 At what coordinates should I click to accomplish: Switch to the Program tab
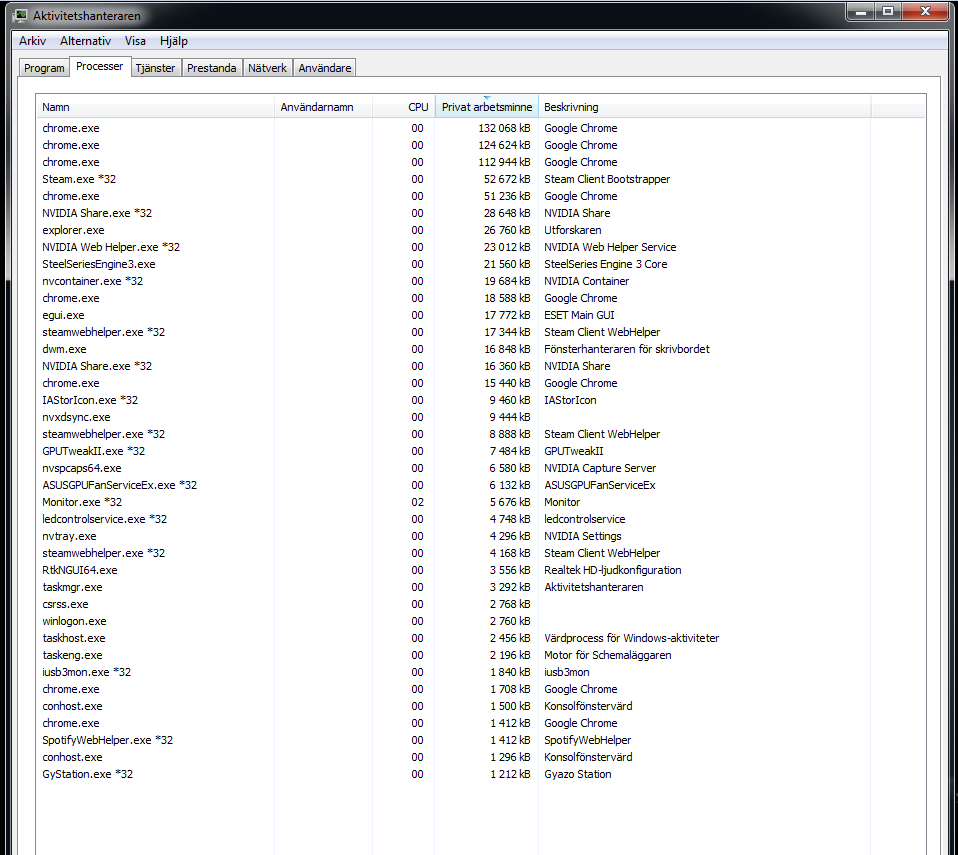click(44, 68)
